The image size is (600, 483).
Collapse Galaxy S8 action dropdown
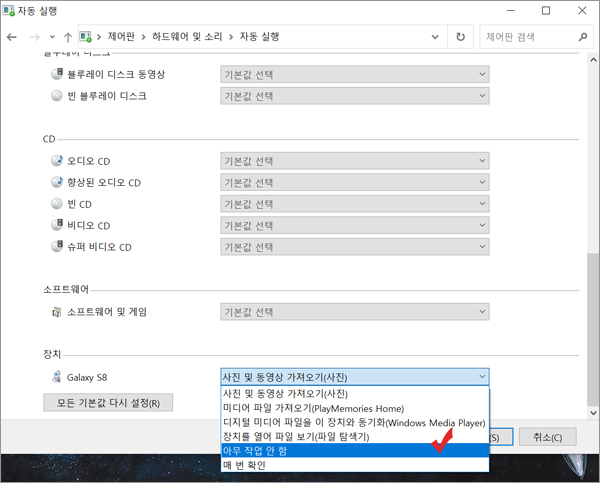click(x=355, y=377)
